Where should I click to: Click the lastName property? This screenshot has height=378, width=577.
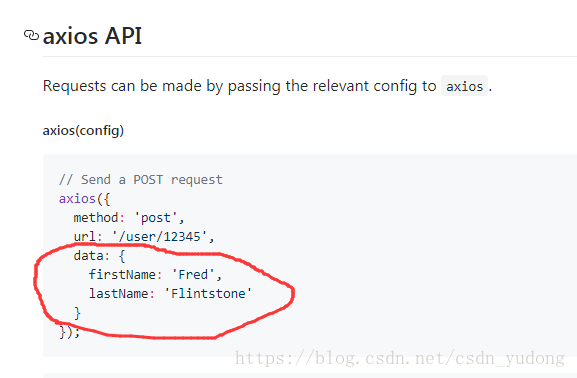(118, 293)
